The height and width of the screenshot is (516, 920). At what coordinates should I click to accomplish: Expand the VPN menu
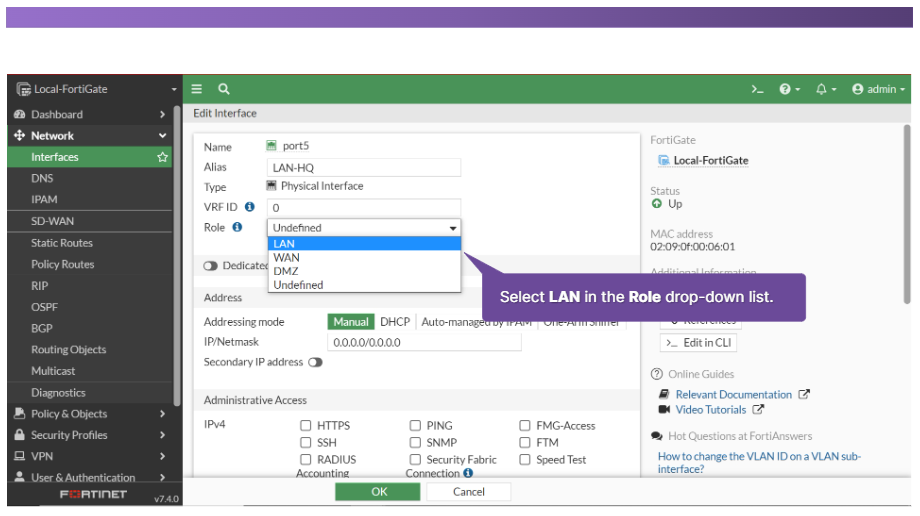163,456
